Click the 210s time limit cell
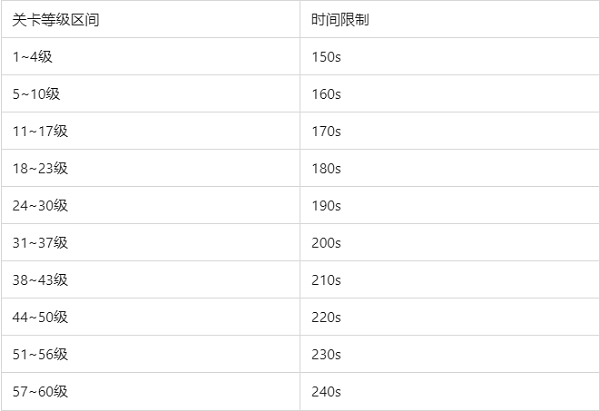Screen dimensions: 600x411 327,279
